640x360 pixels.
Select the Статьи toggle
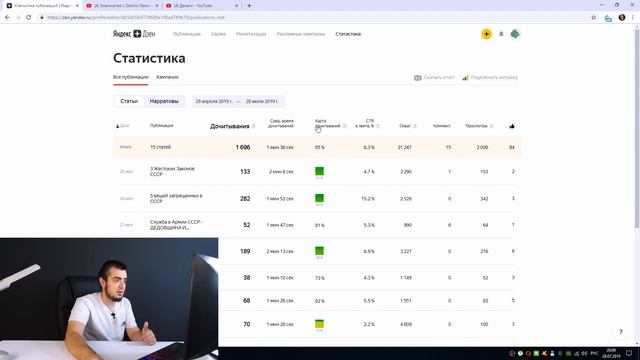[129, 101]
